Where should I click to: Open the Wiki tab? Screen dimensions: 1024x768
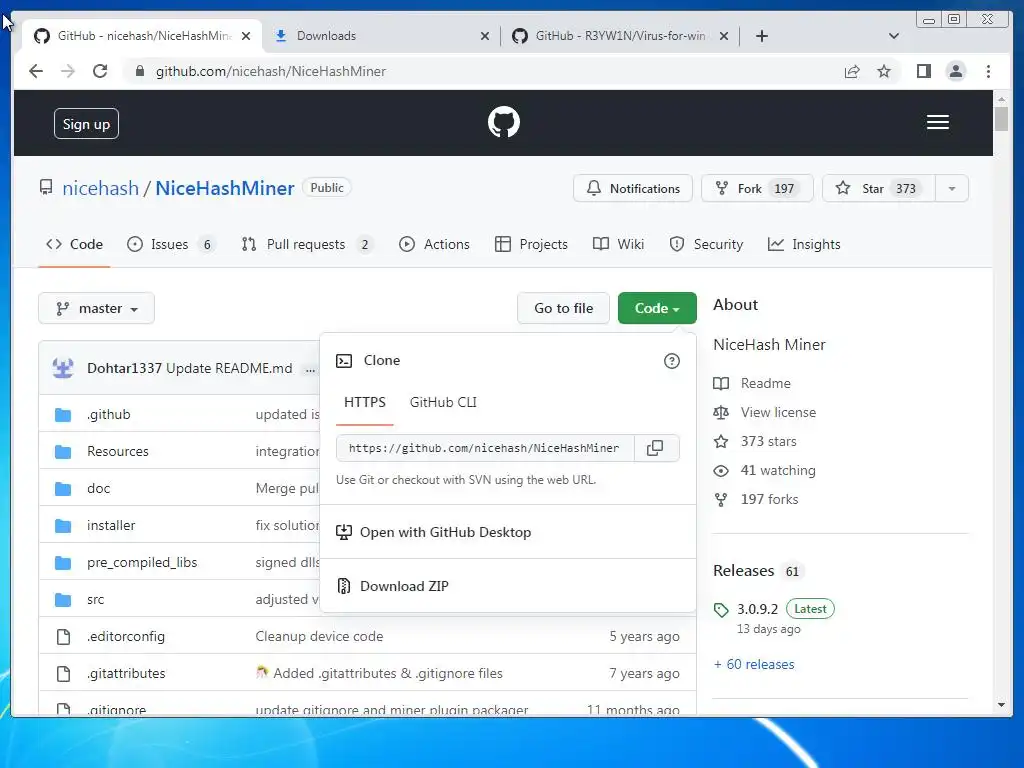[x=618, y=244]
